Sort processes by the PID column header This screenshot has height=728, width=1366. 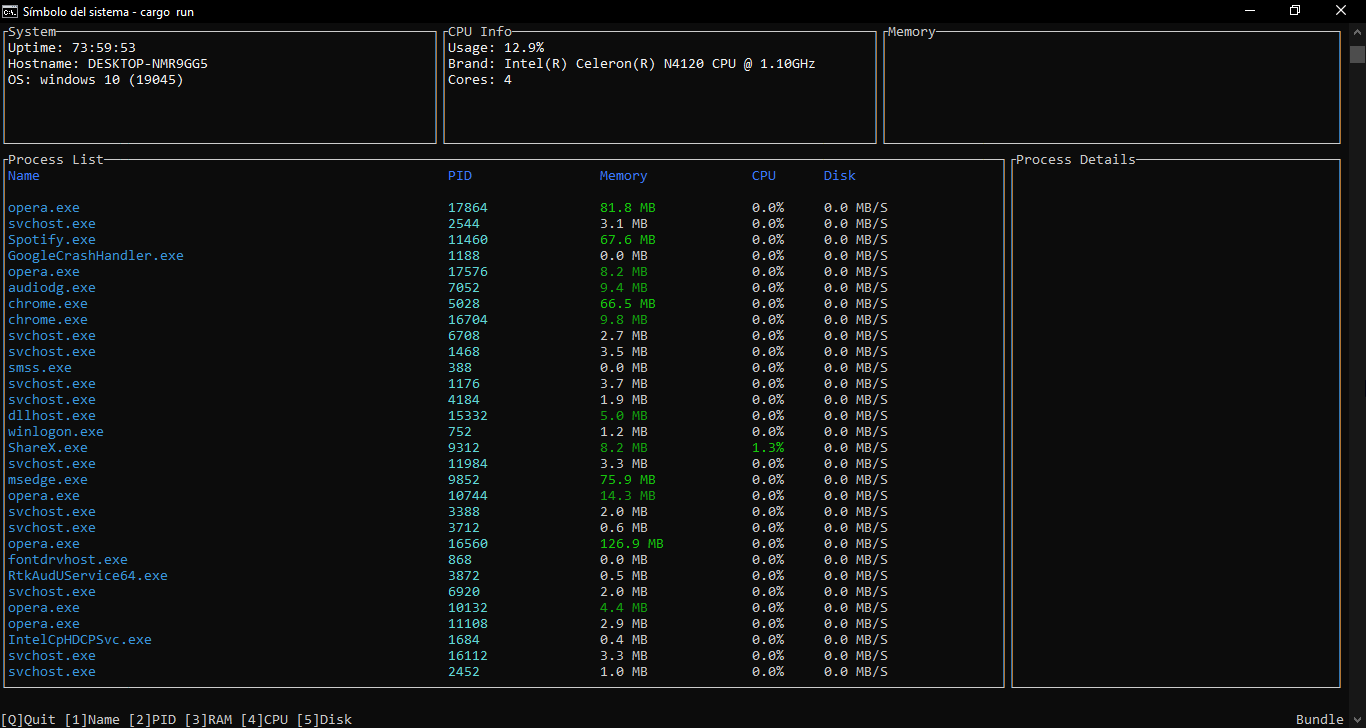(460, 175)
